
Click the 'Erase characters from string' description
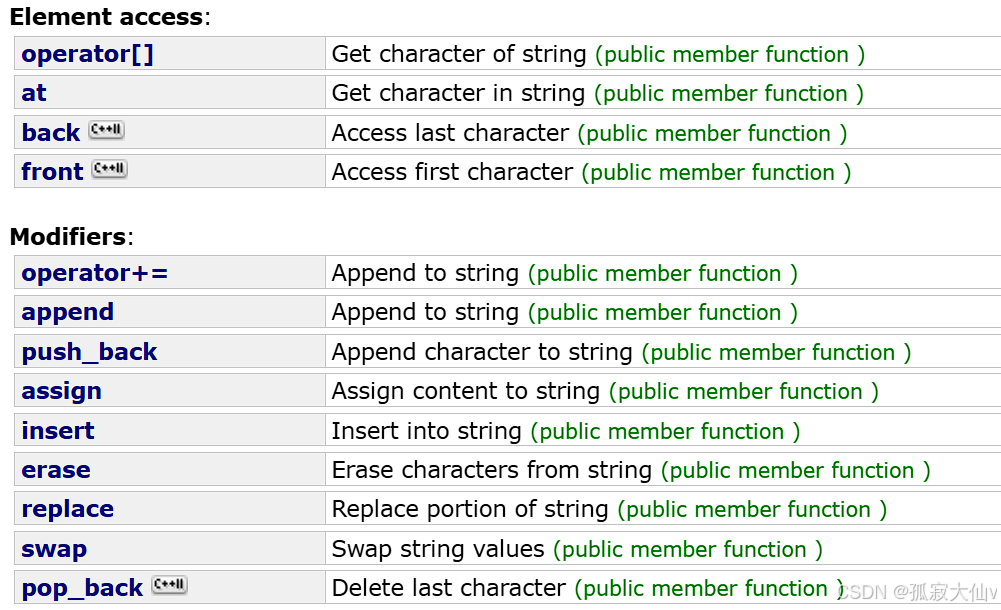pos(492,470)
